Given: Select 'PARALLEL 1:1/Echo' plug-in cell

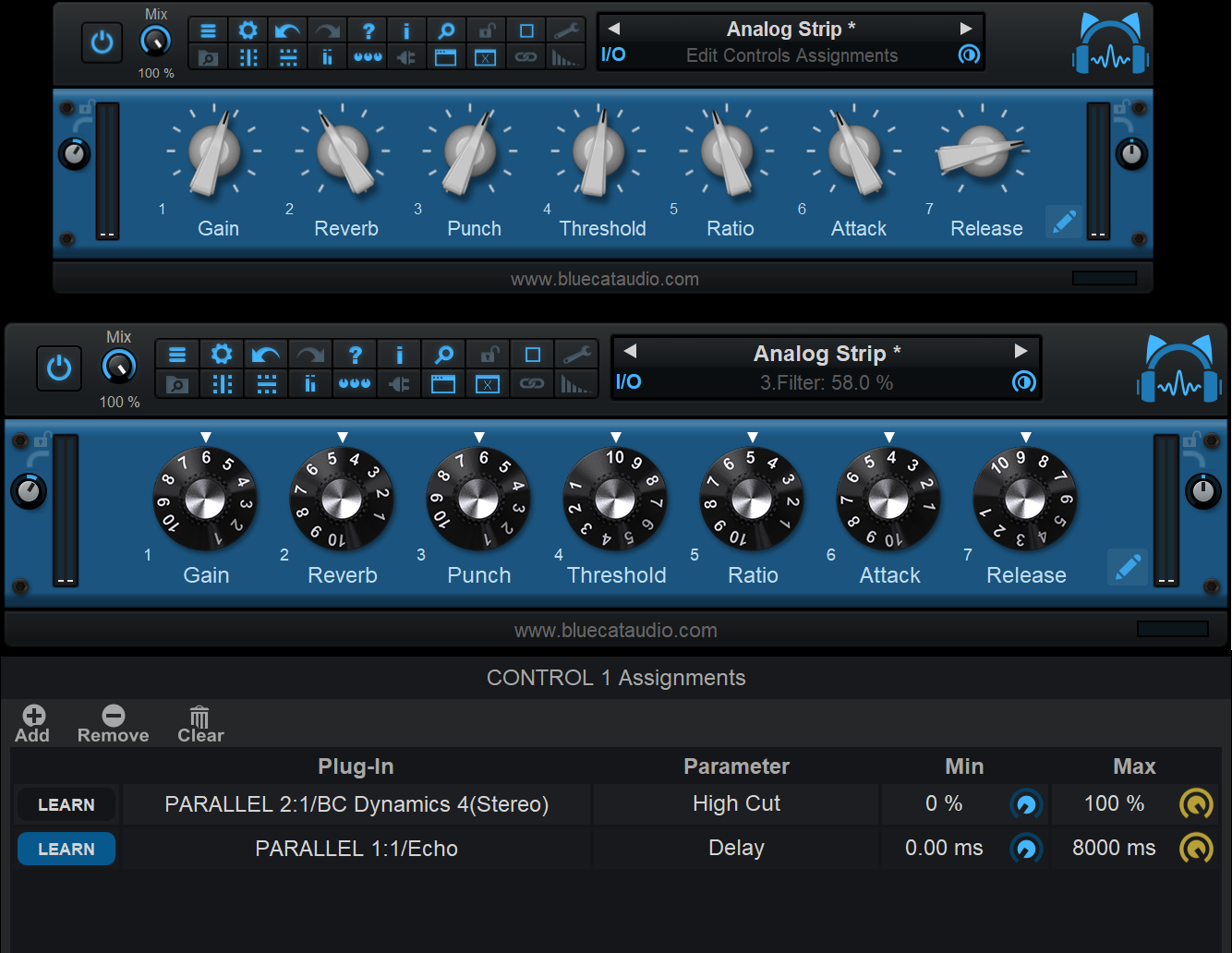Looking at the screenshot, I should click(x=356, y=849).
